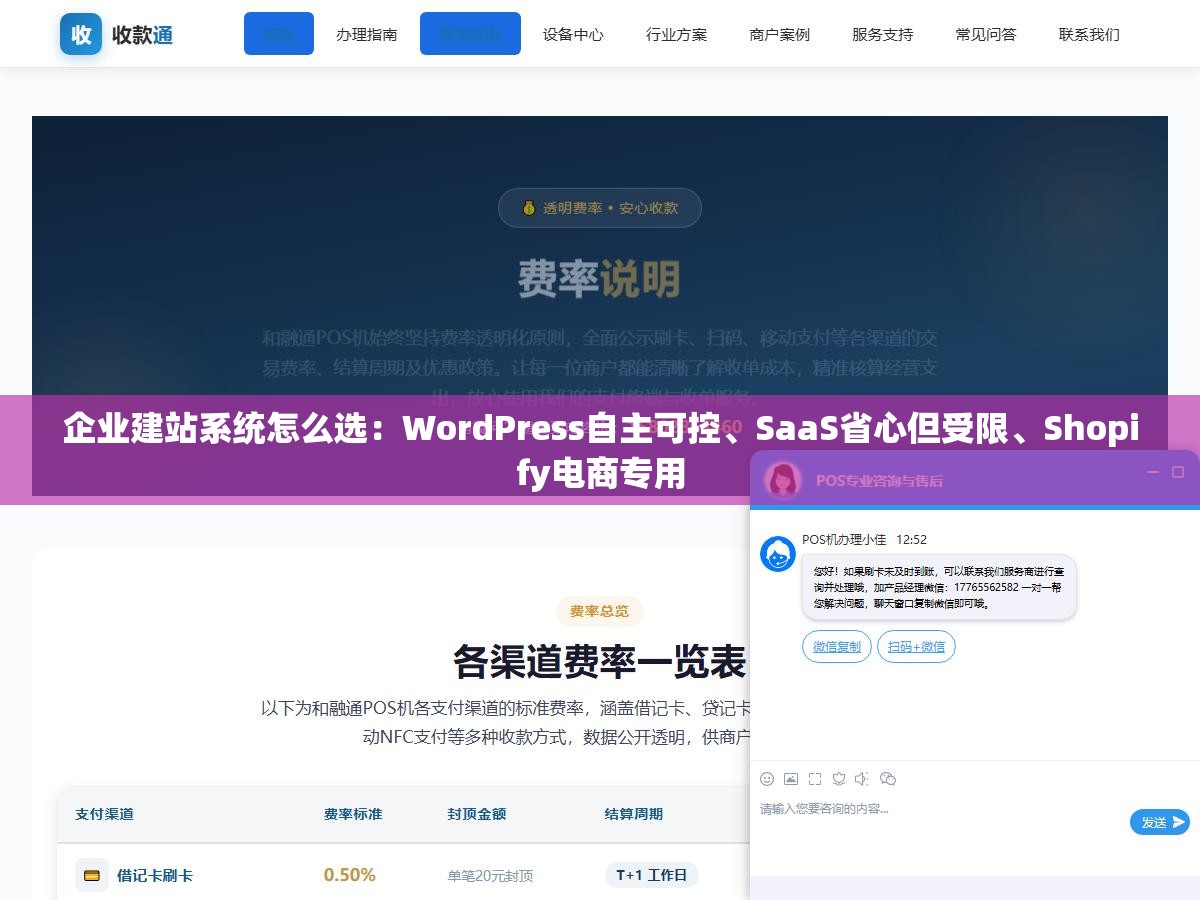Open the 商户案例 menu item
This screenshot has width=1200, height=900.
click(779, 34)
